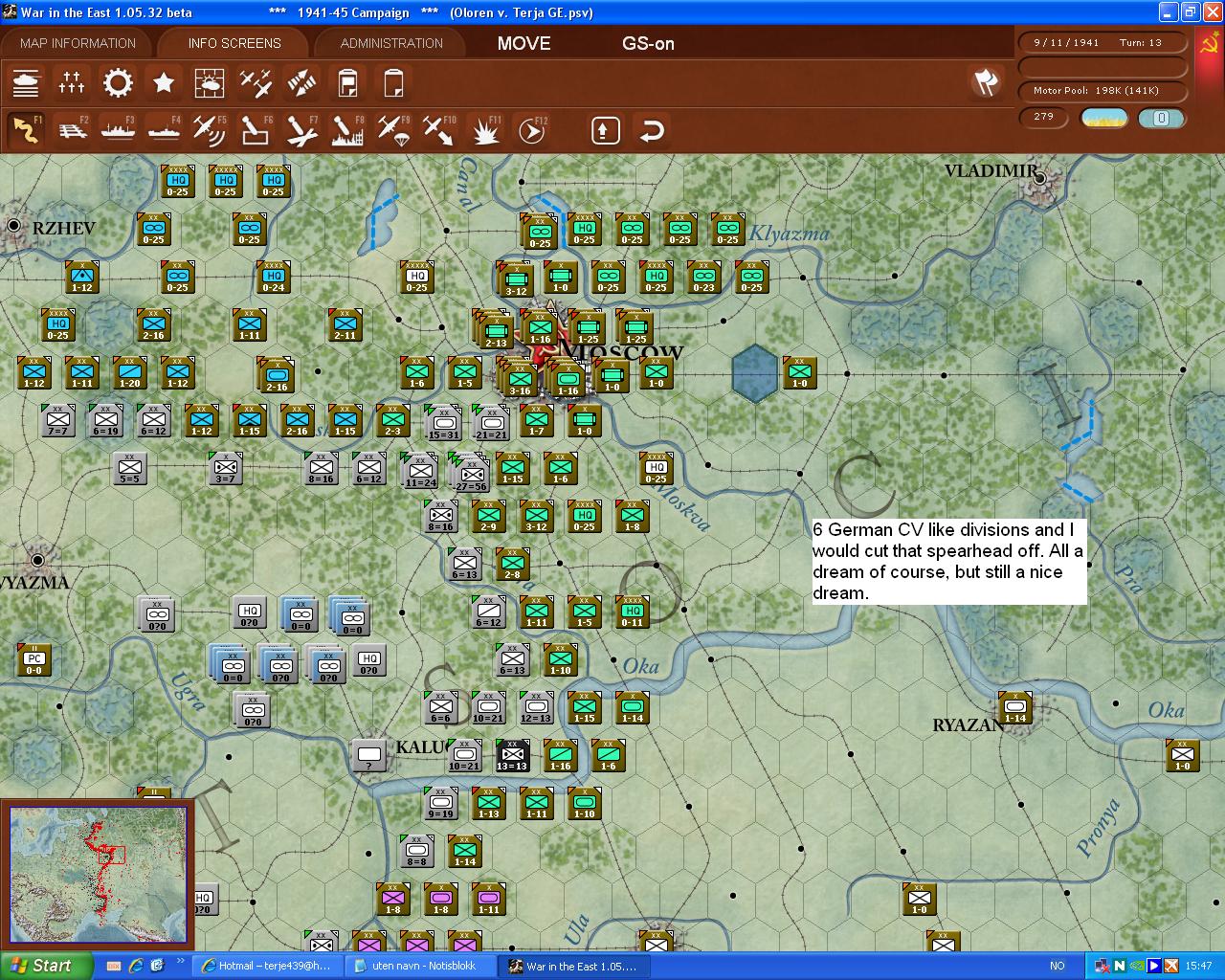
Task: Click the Ryazan 1-14 unit counter
Action: (1015, 707)
